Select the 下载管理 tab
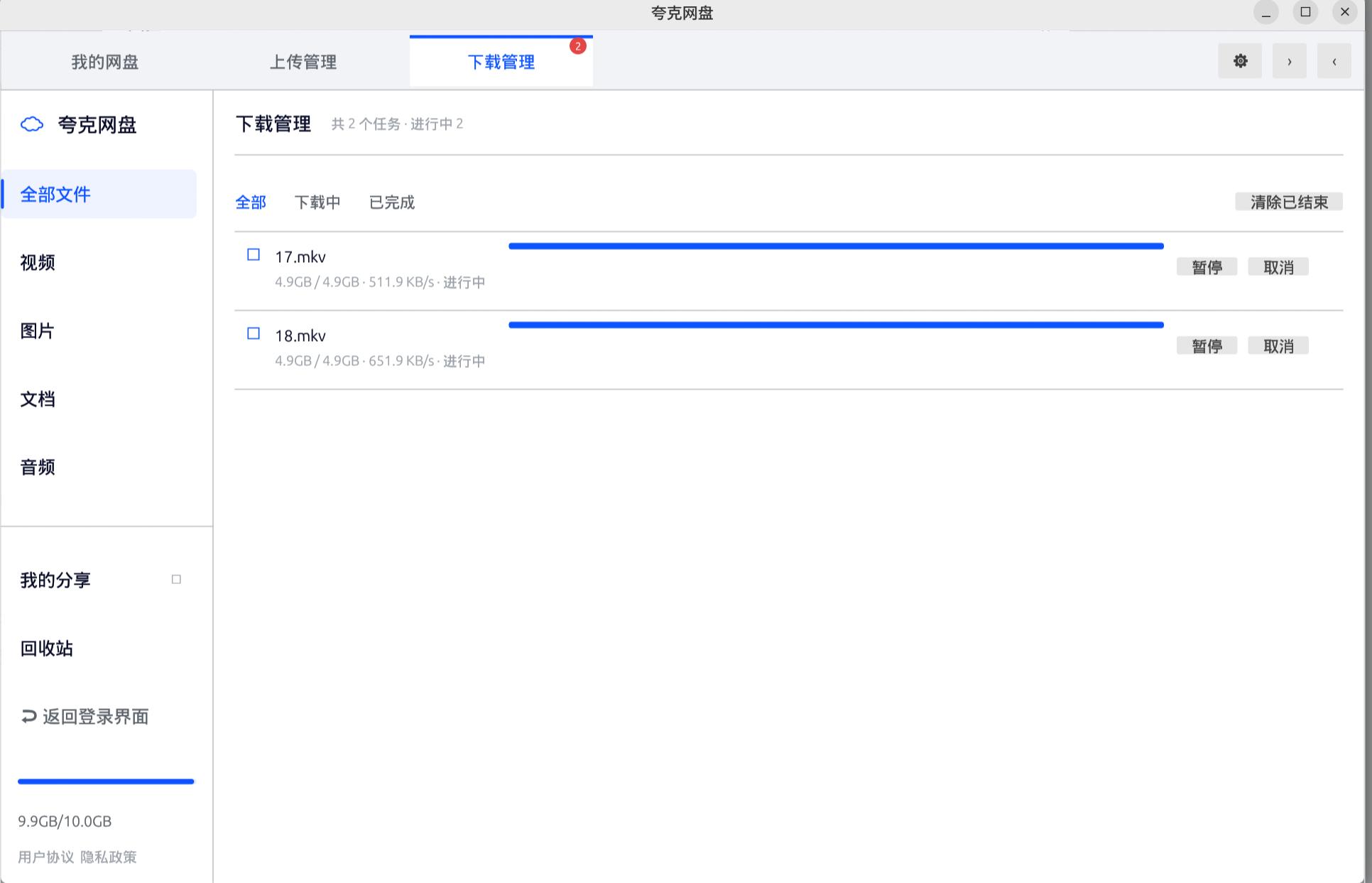 [x=501, y=62]
